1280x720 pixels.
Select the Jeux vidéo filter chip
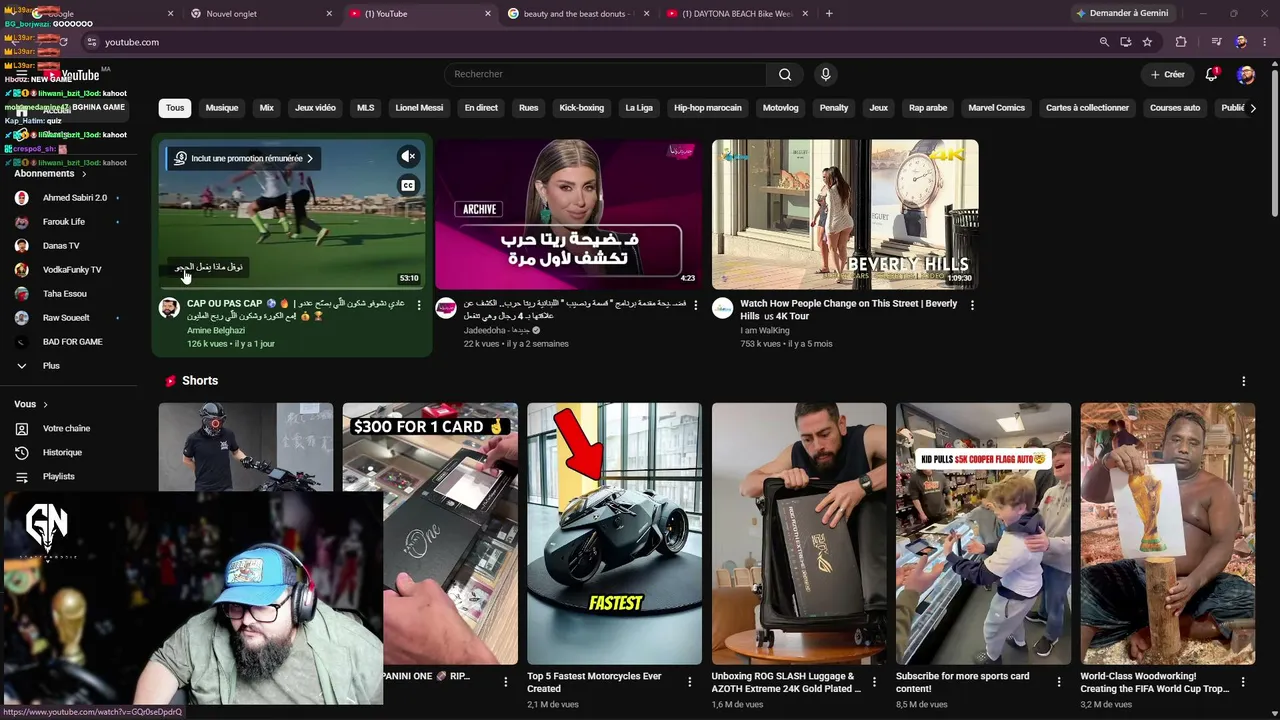click(x=315, y=108)
